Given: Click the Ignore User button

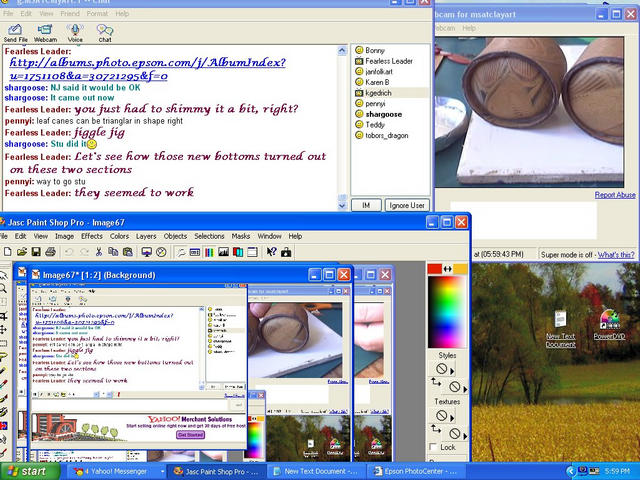Looking at the screenshot, I should pyautogui.click(x=407, y=205).
